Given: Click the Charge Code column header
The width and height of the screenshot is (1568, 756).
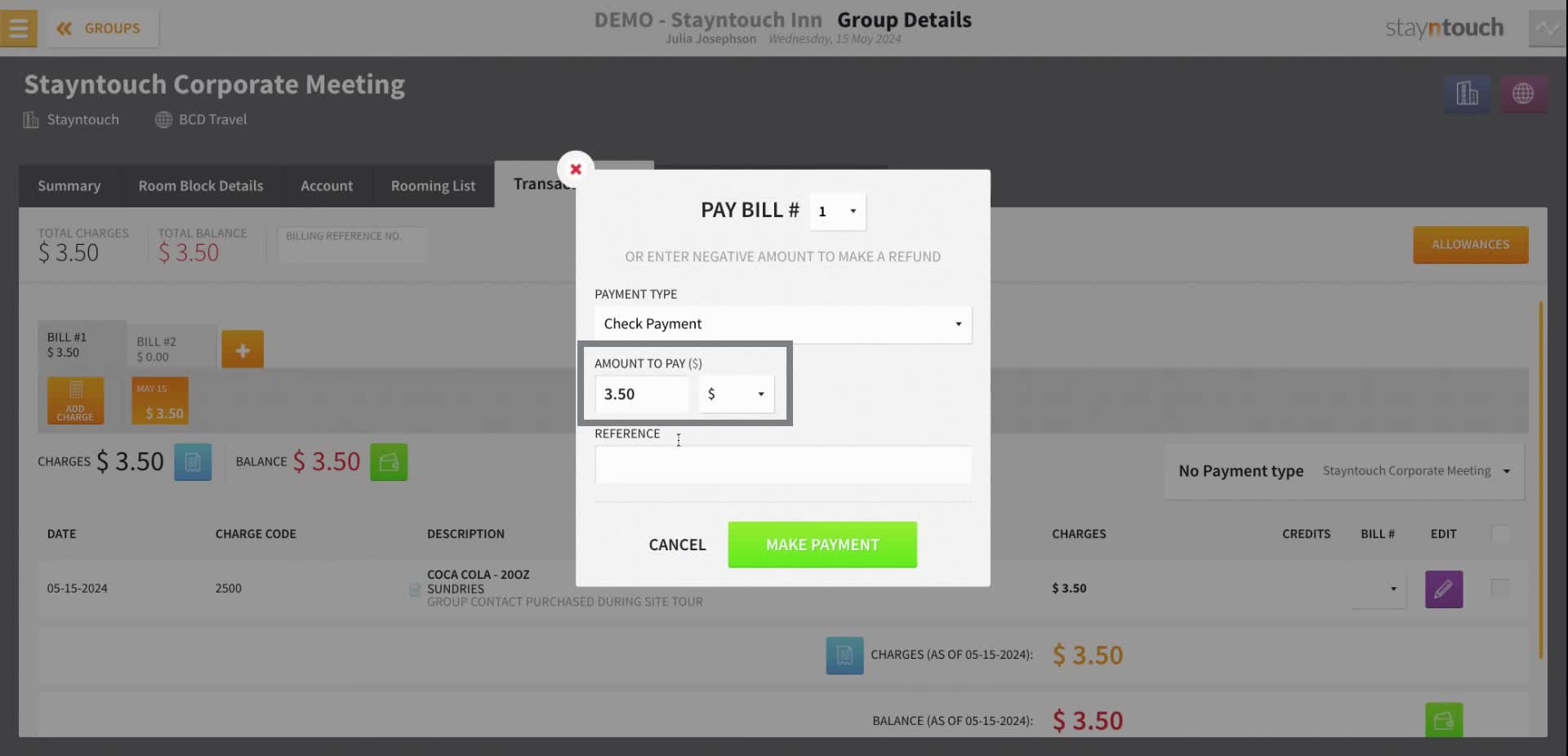Looking at the screenshot, I should [x=256, y=534].
